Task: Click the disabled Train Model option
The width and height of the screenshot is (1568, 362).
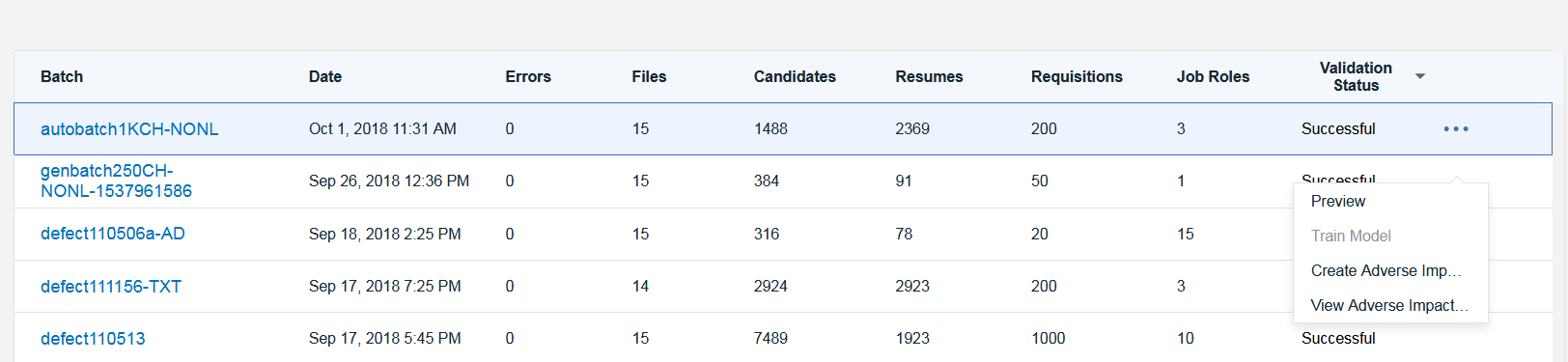Action: pos(1351,237)
